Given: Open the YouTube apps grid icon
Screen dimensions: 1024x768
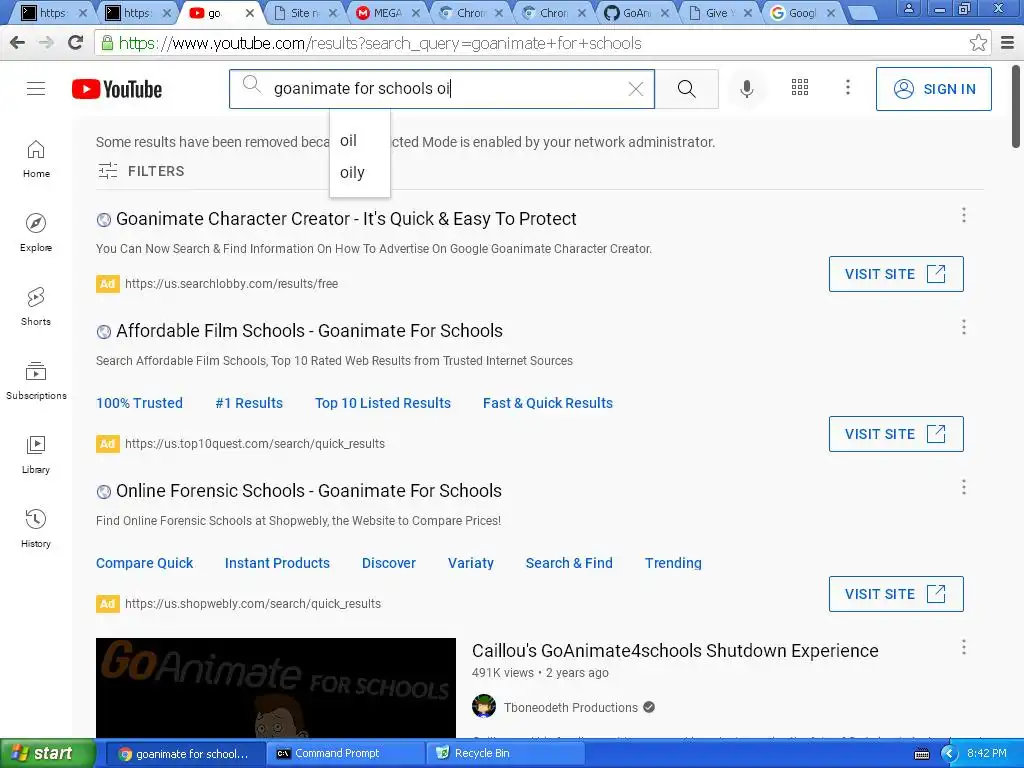Looking at the screenshot, I should [800, 87].
